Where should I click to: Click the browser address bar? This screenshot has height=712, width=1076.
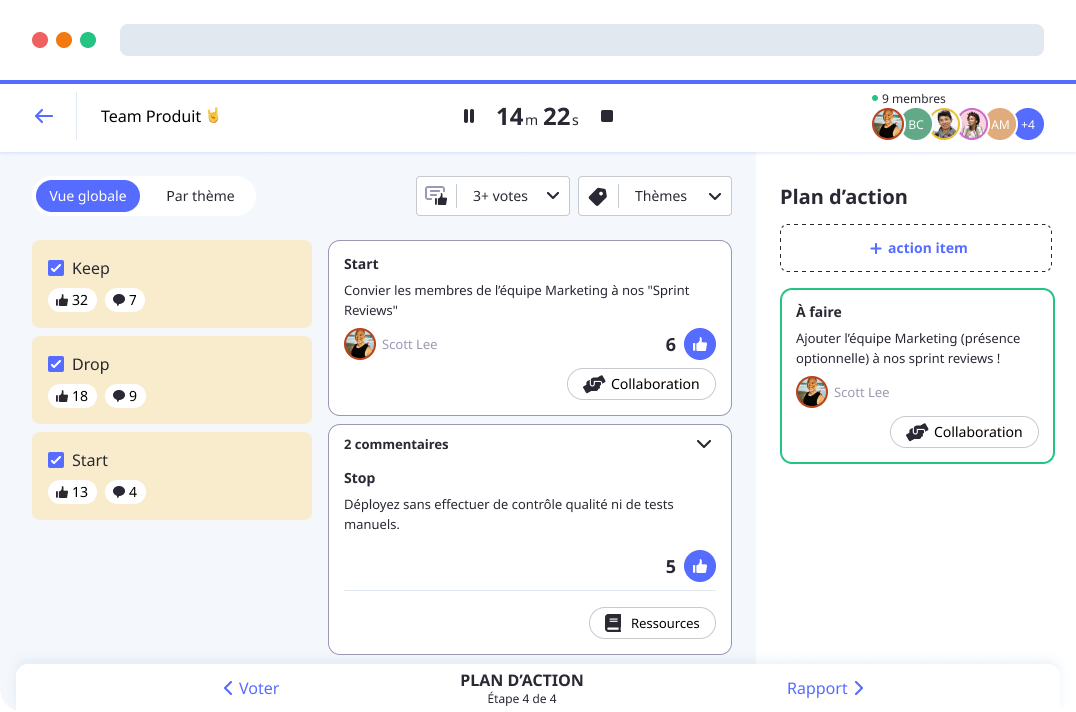(x=582, y=40)
